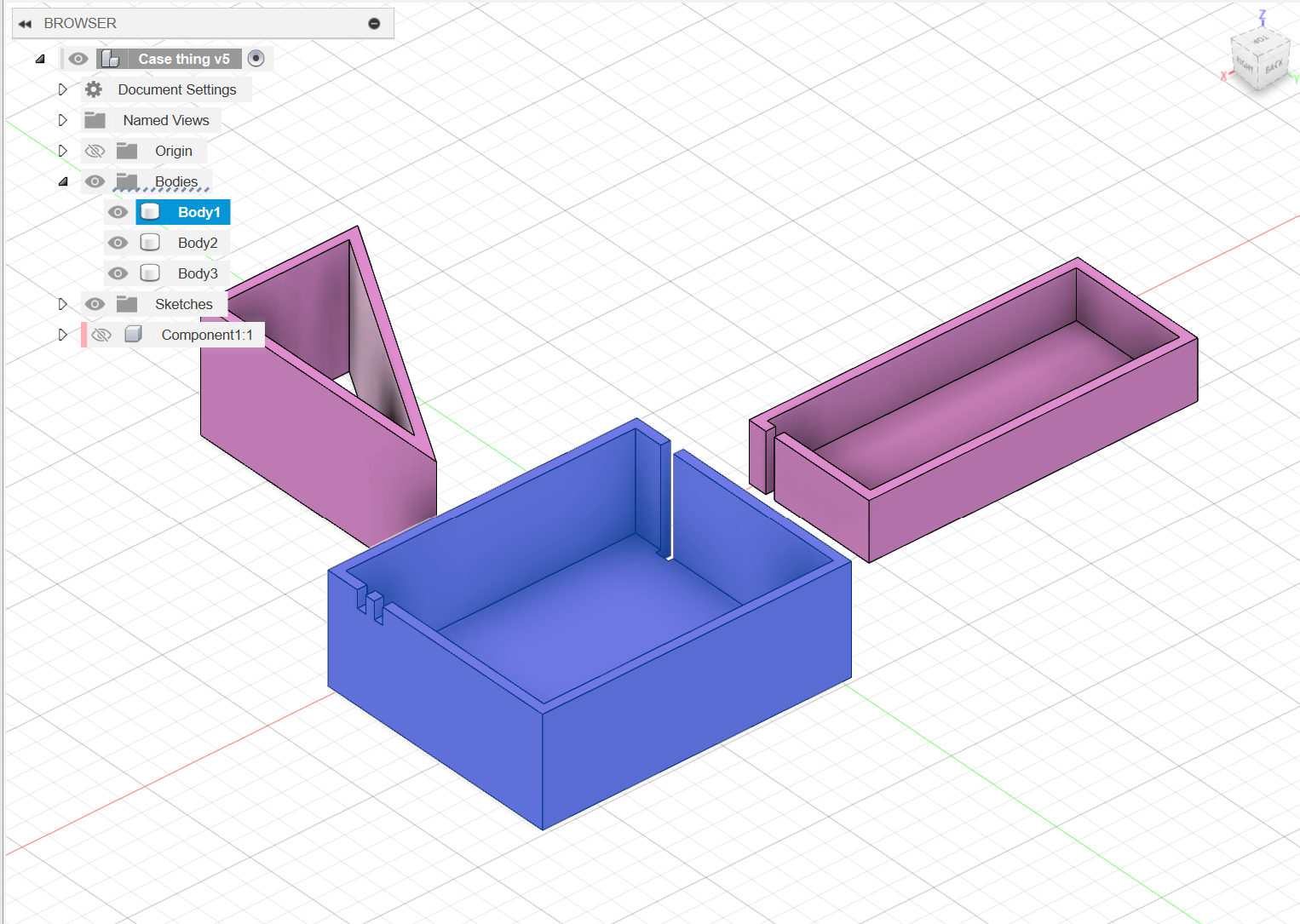
Task: Hide Body2 using its eye icon
Action: (x=118, y=243)
